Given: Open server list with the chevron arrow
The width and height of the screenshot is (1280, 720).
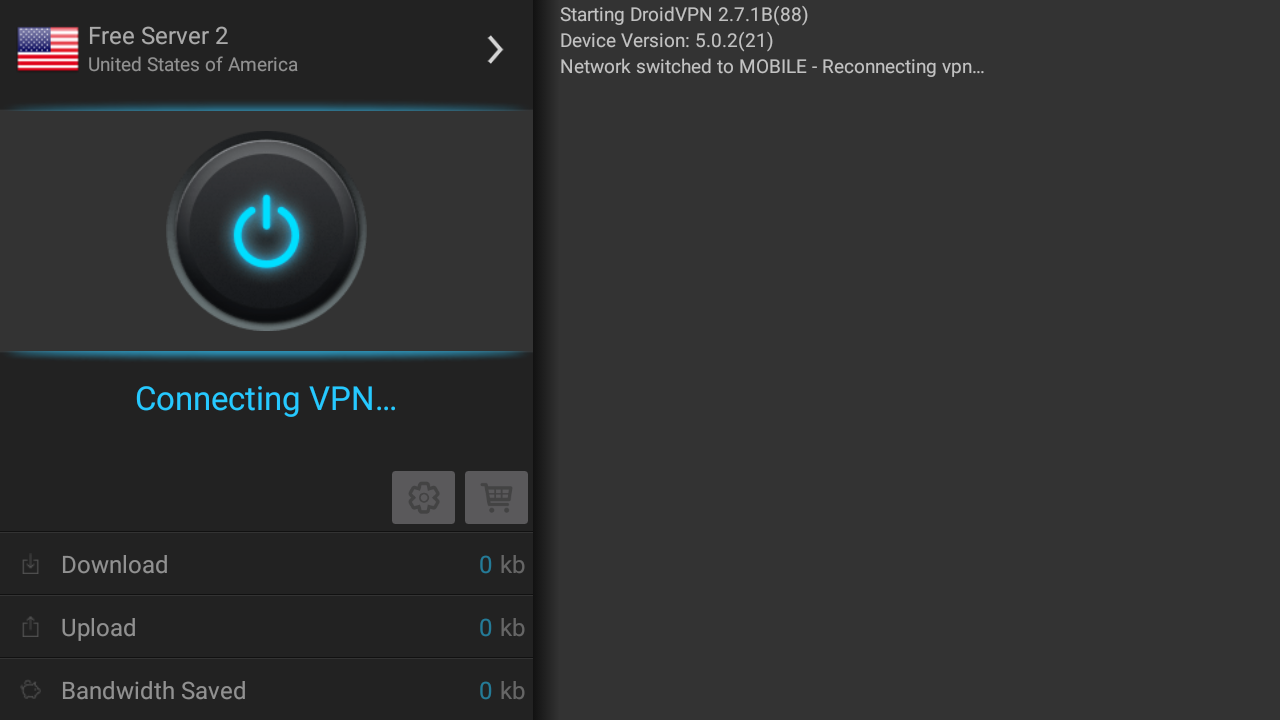Looking at the screenshot, I should (x=494, y=50).
